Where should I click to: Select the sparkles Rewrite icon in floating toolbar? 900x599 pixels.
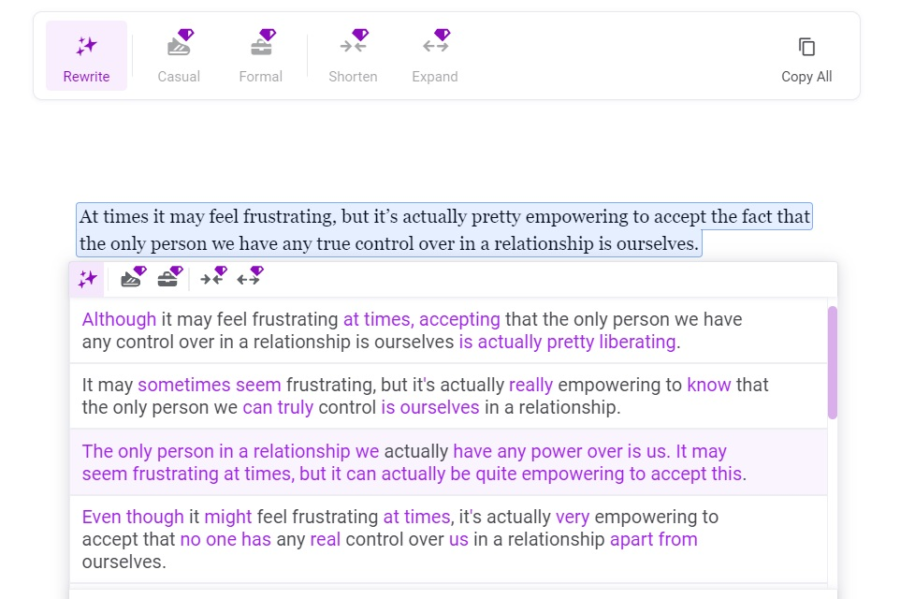(86, 279)
